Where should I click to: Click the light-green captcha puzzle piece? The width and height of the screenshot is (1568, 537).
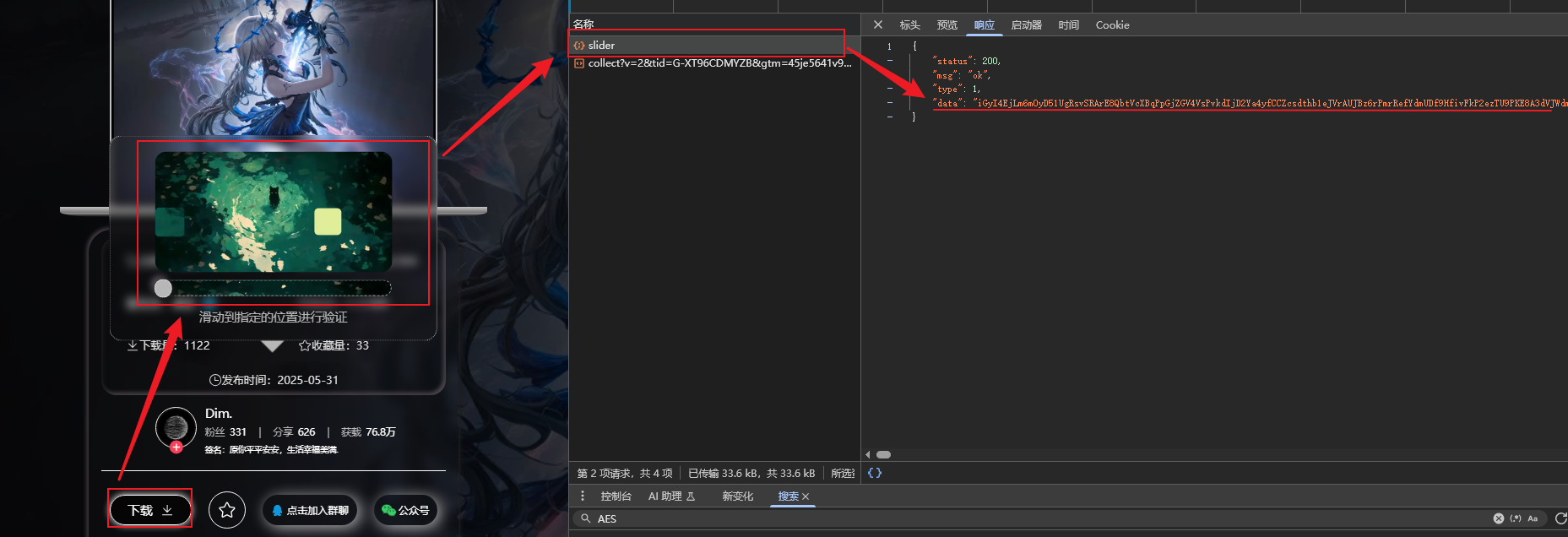pyautogui.click(x=328, y=221)
